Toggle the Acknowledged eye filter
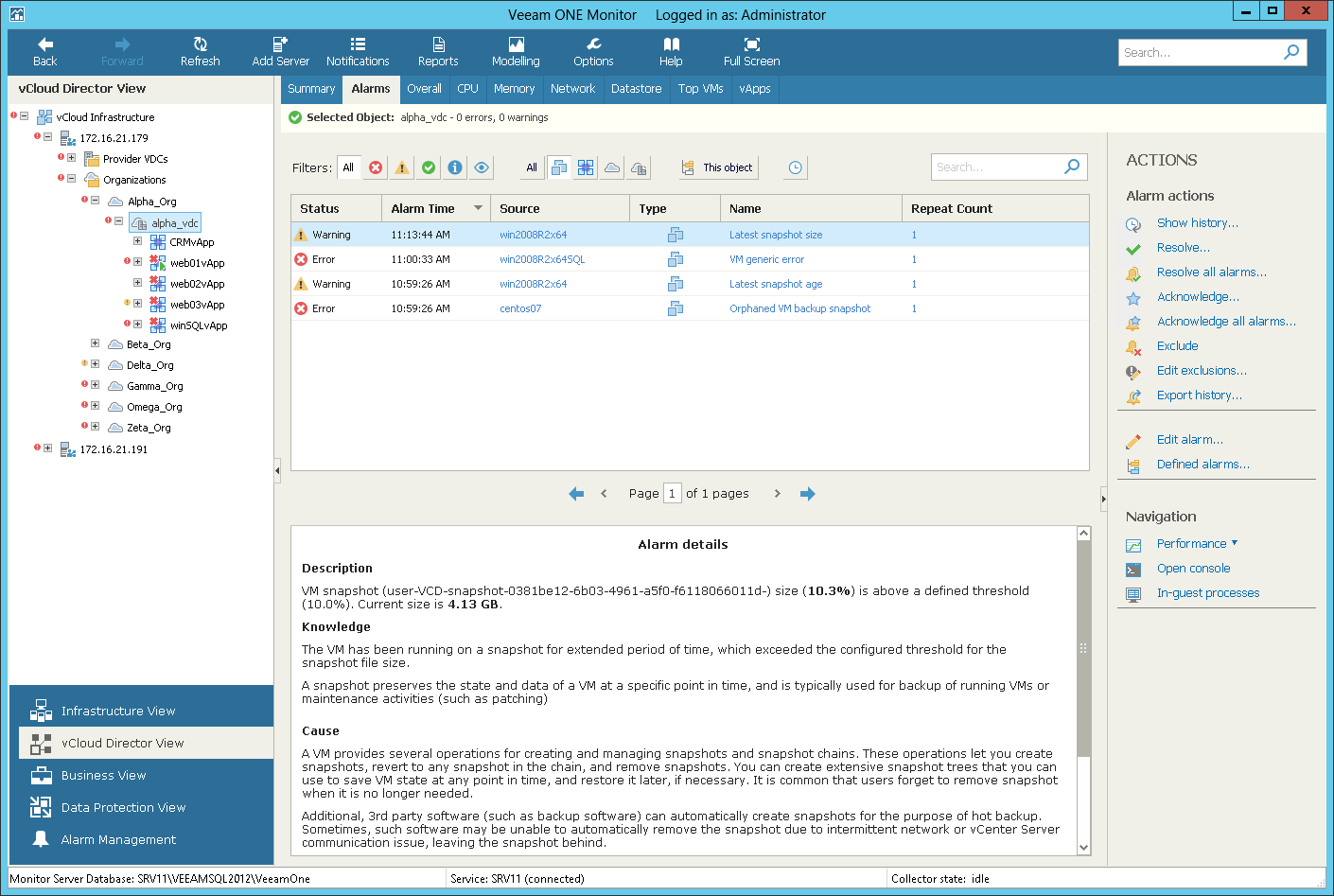The image size is (1334, 896). (482, 167)
